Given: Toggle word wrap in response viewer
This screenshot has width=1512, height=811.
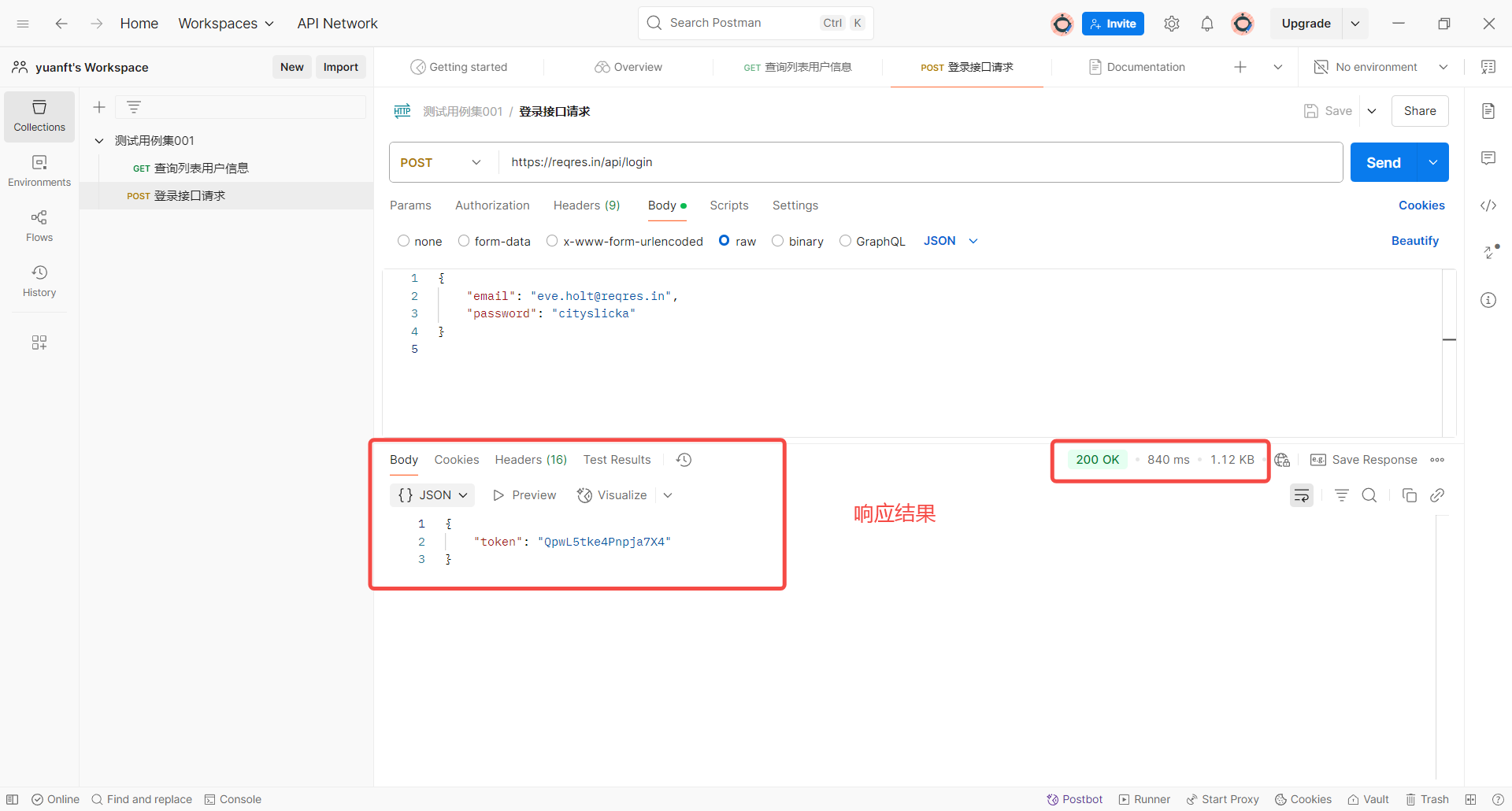Looking at the screenshot, I should (1302, 495).
